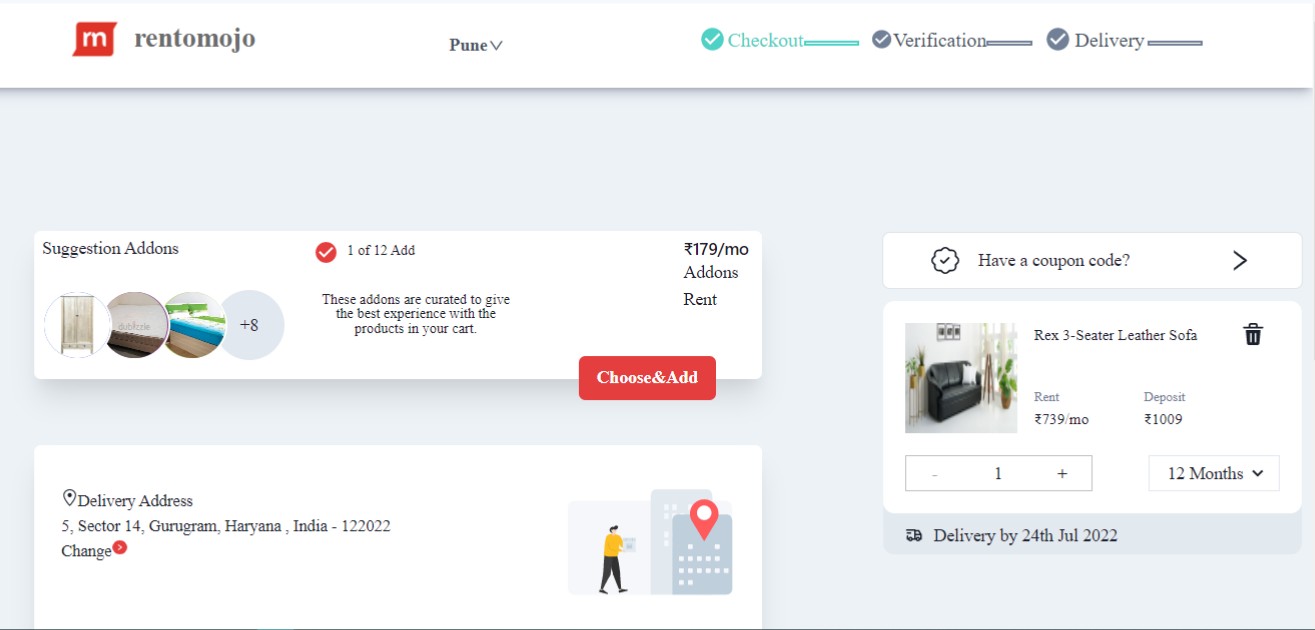Click the rentomojo logo icon
1315x630 pixels.
pyautogui.click(x=94, y=39)
